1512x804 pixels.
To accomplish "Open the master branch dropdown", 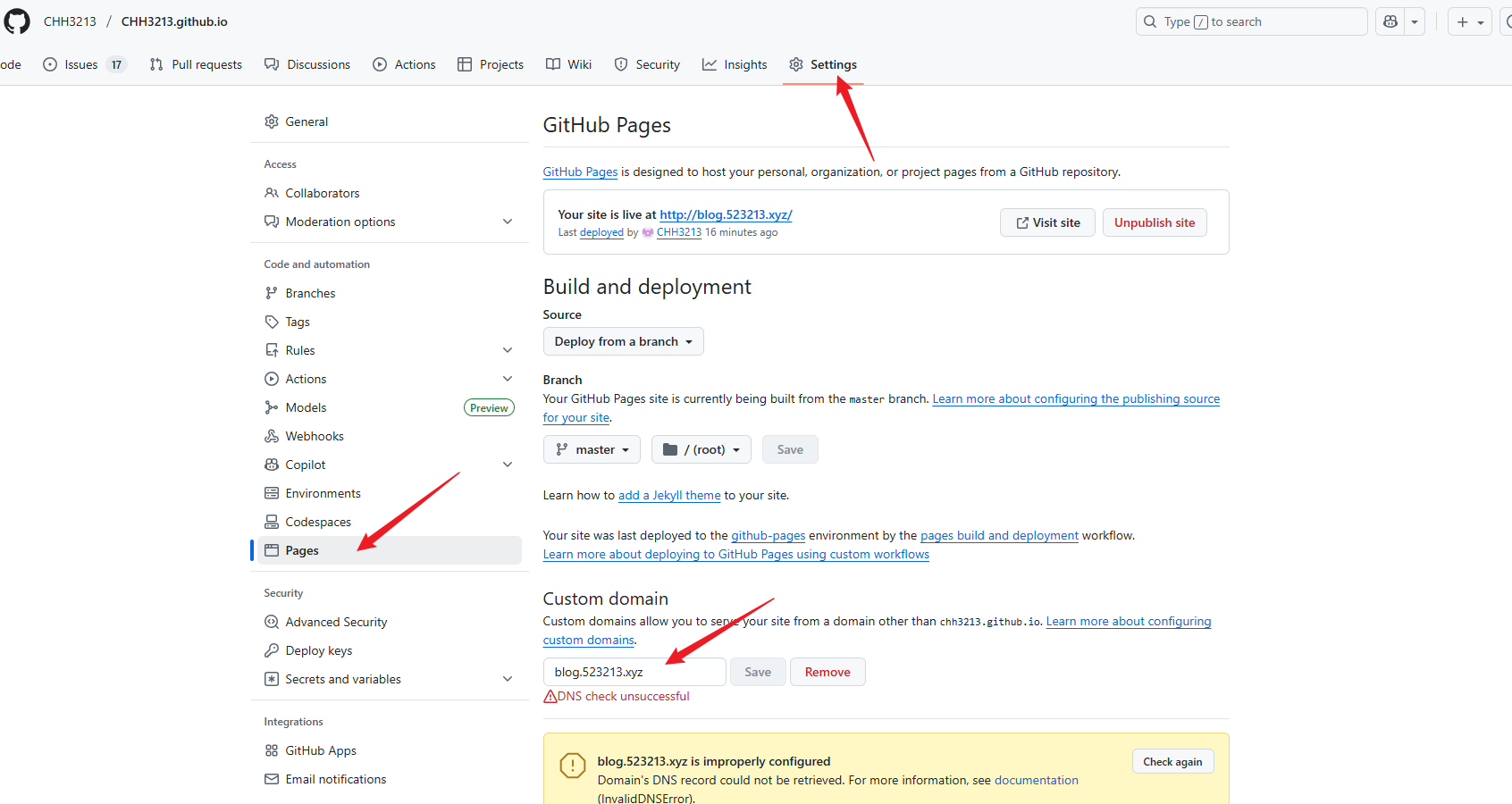I will coord(592,449).
